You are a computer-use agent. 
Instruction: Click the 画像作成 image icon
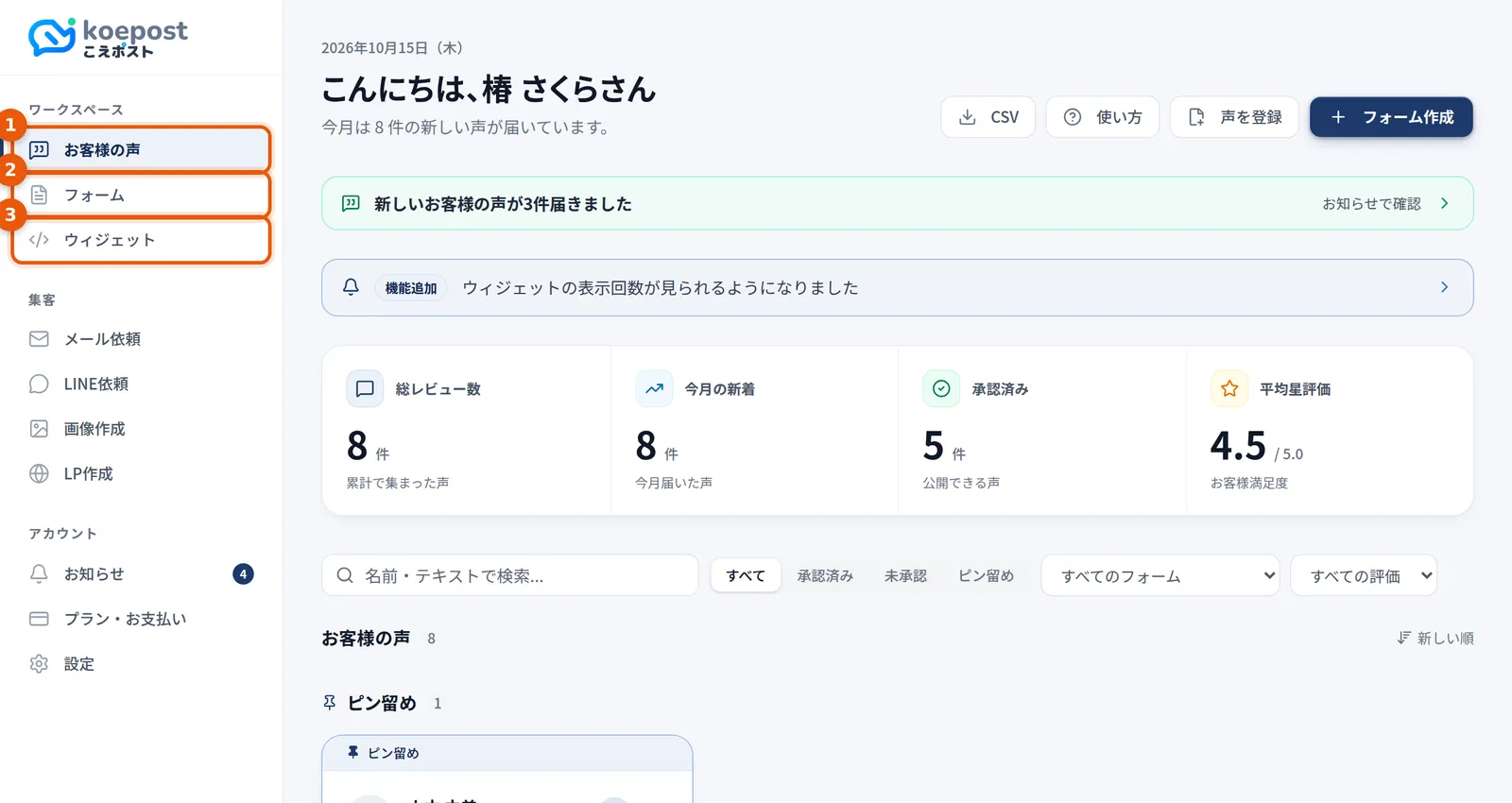(x=39, y=429)
